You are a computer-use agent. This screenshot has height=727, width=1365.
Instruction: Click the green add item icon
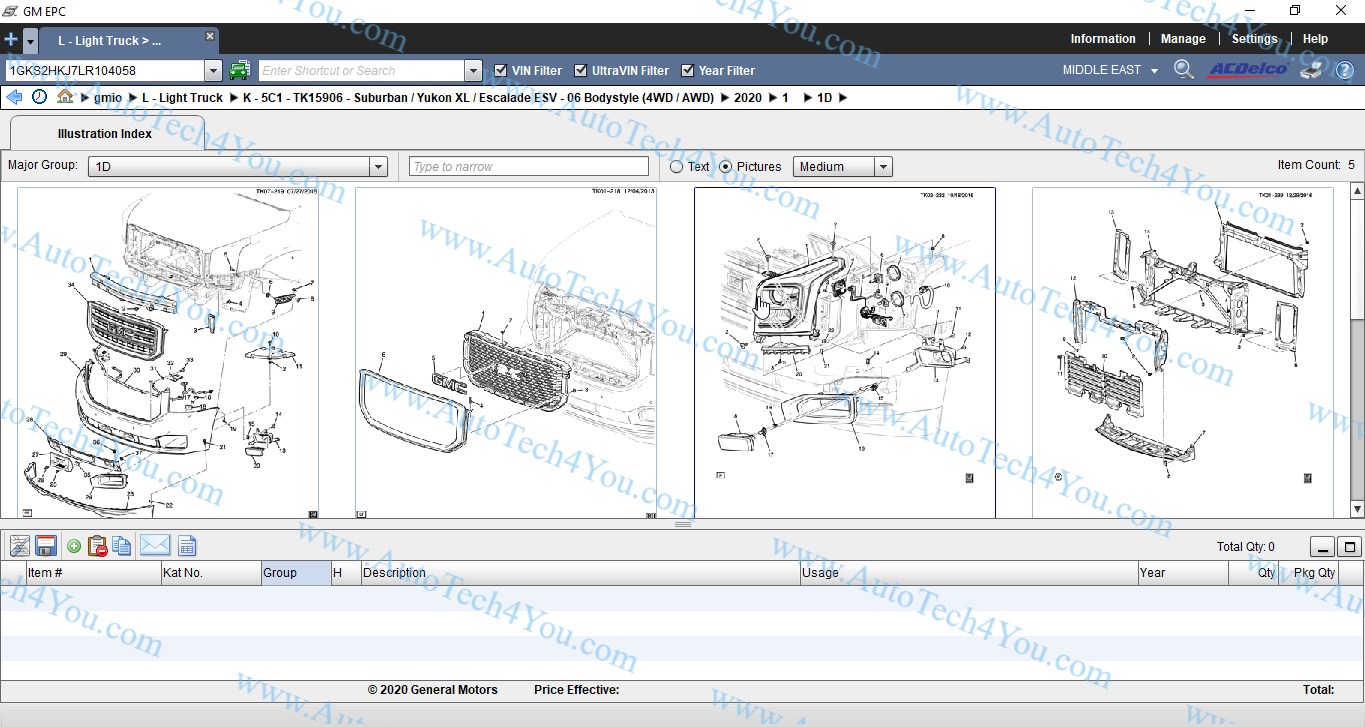coord(74,546)
